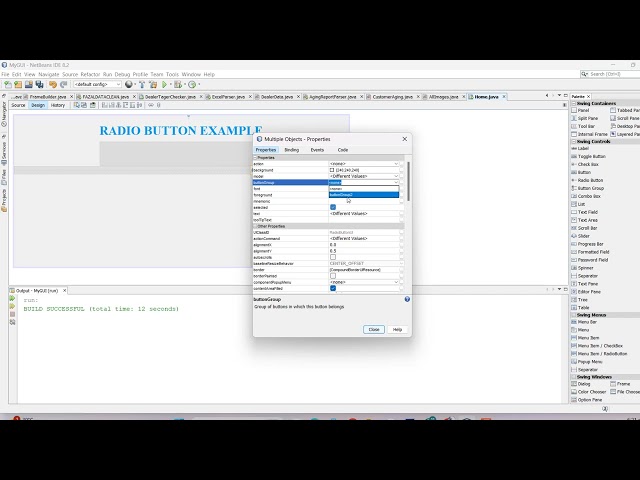Screen dimensions: 640x480
Task: Click the Build Project hammer icon
Action: pos(142,84)
